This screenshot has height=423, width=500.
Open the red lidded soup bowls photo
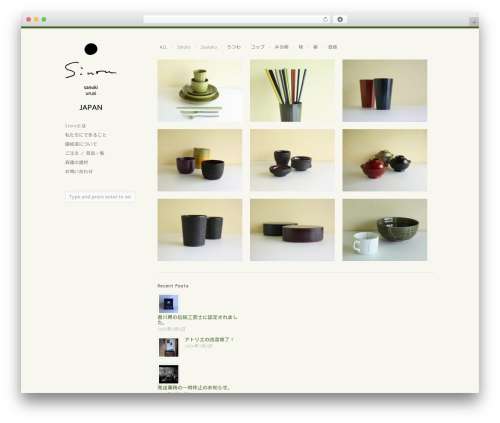click(x=385, y=160)
